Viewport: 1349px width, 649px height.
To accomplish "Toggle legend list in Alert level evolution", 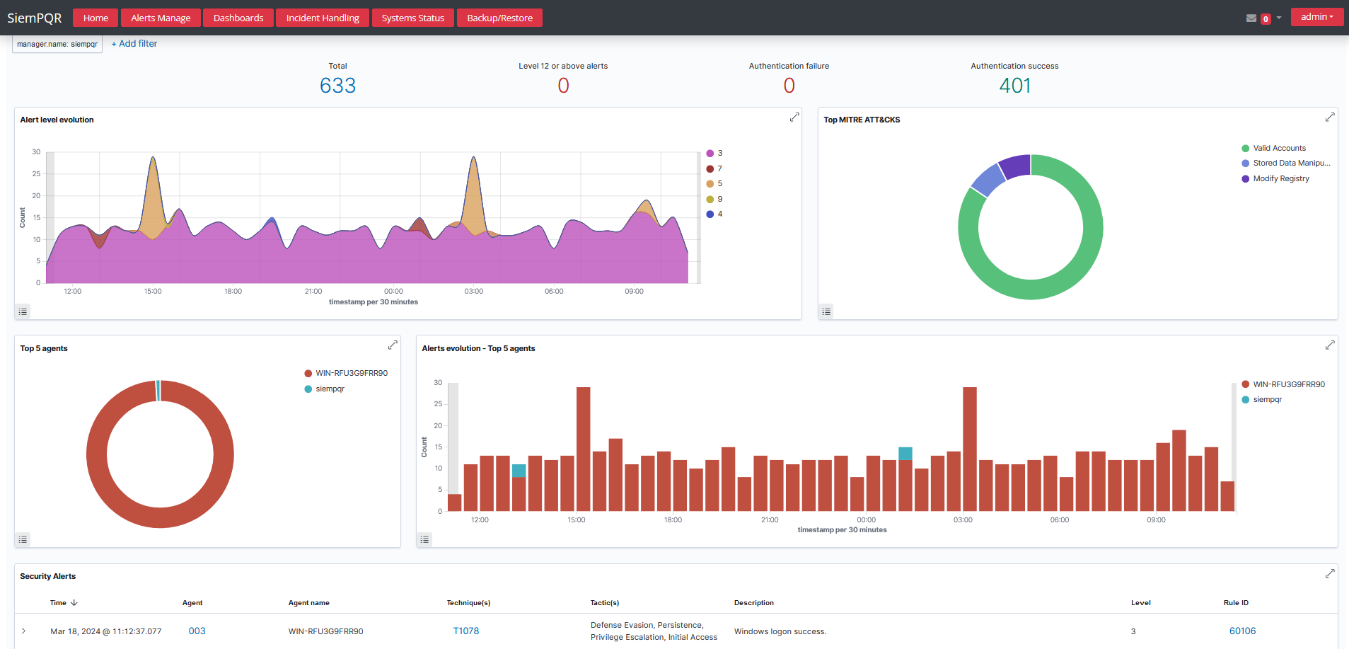I will click(x=23, y=311).
